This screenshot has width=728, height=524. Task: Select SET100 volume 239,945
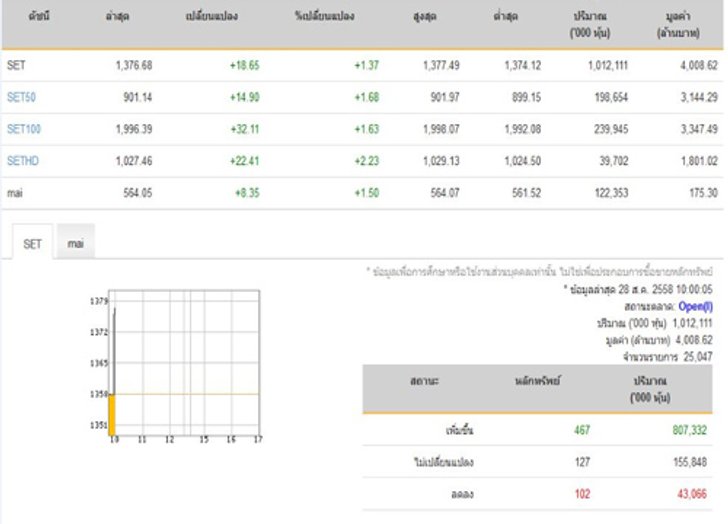pos(611,129)
